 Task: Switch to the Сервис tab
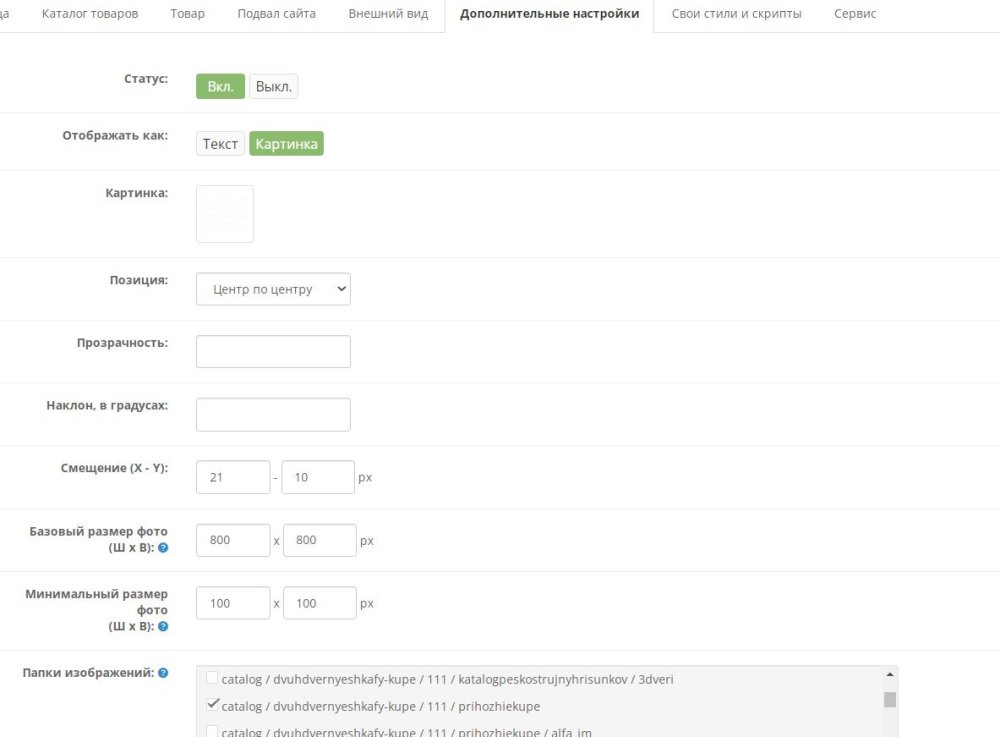pyautogui.click(x=855, y=13)
